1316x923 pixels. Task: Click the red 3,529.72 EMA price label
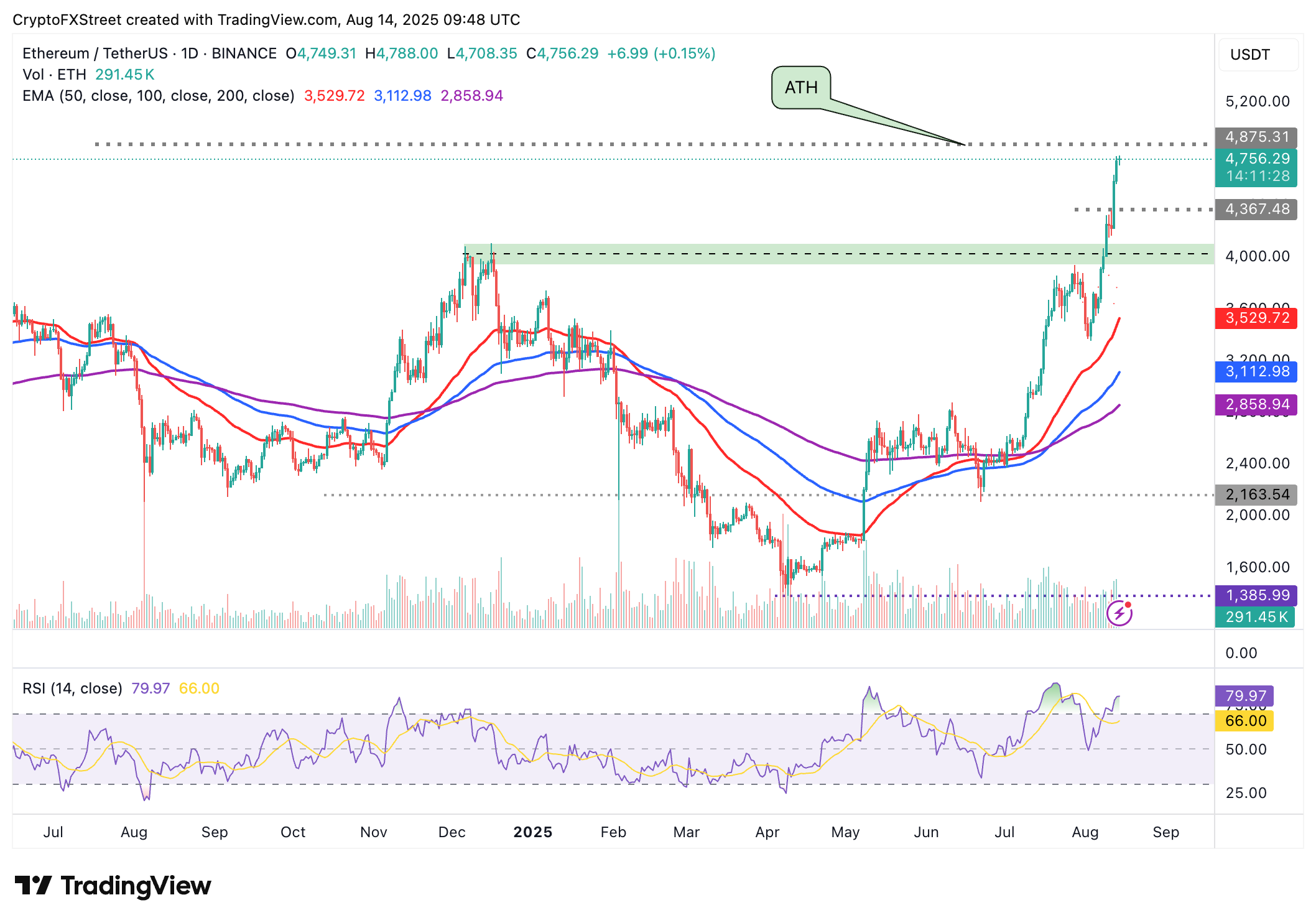coord(1256,318)
